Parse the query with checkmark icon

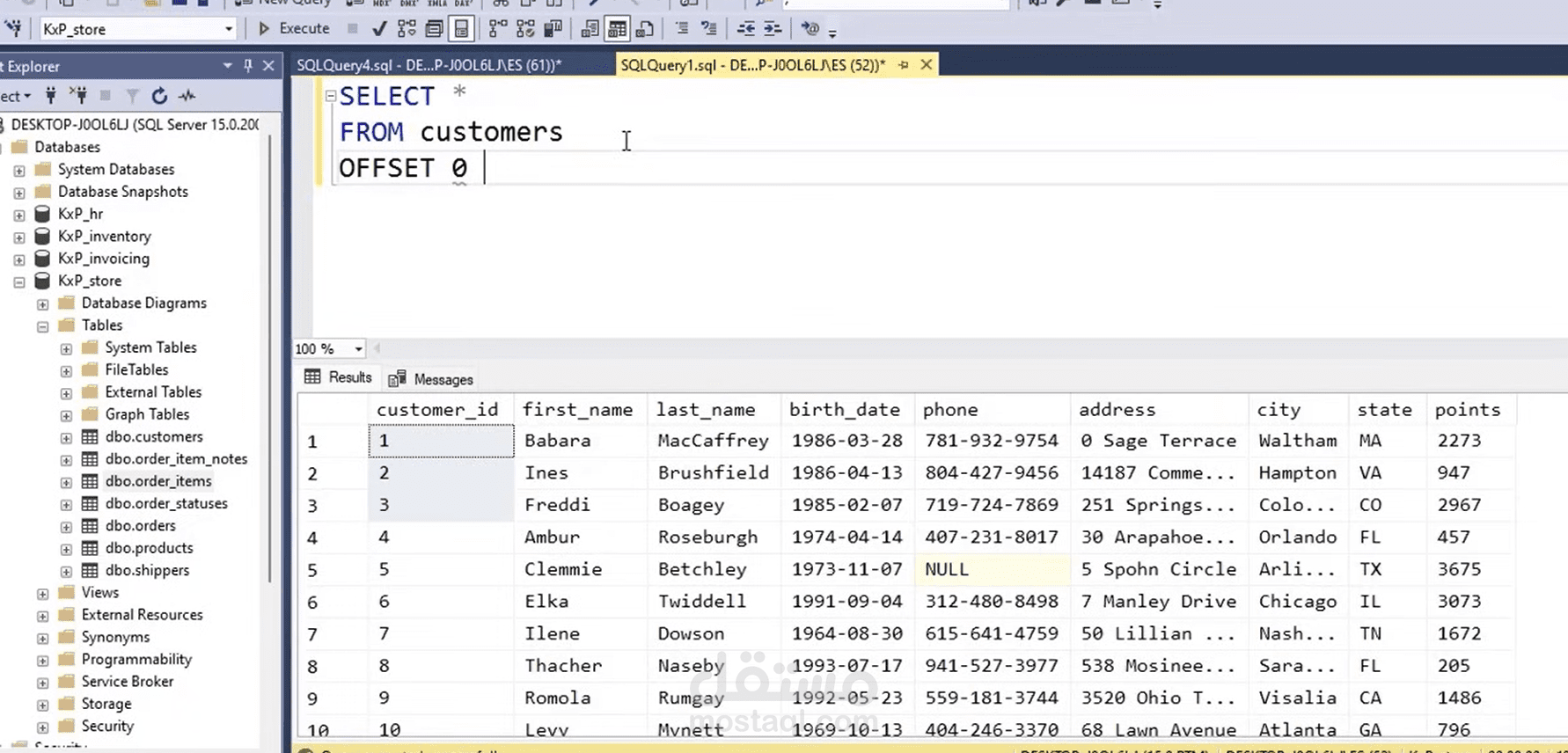tap(379, 29)
